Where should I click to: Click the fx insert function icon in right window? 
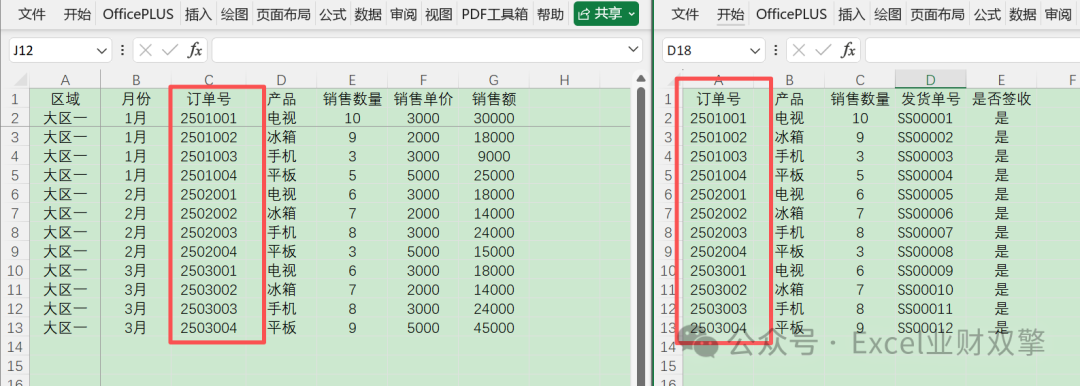(849, 50)
